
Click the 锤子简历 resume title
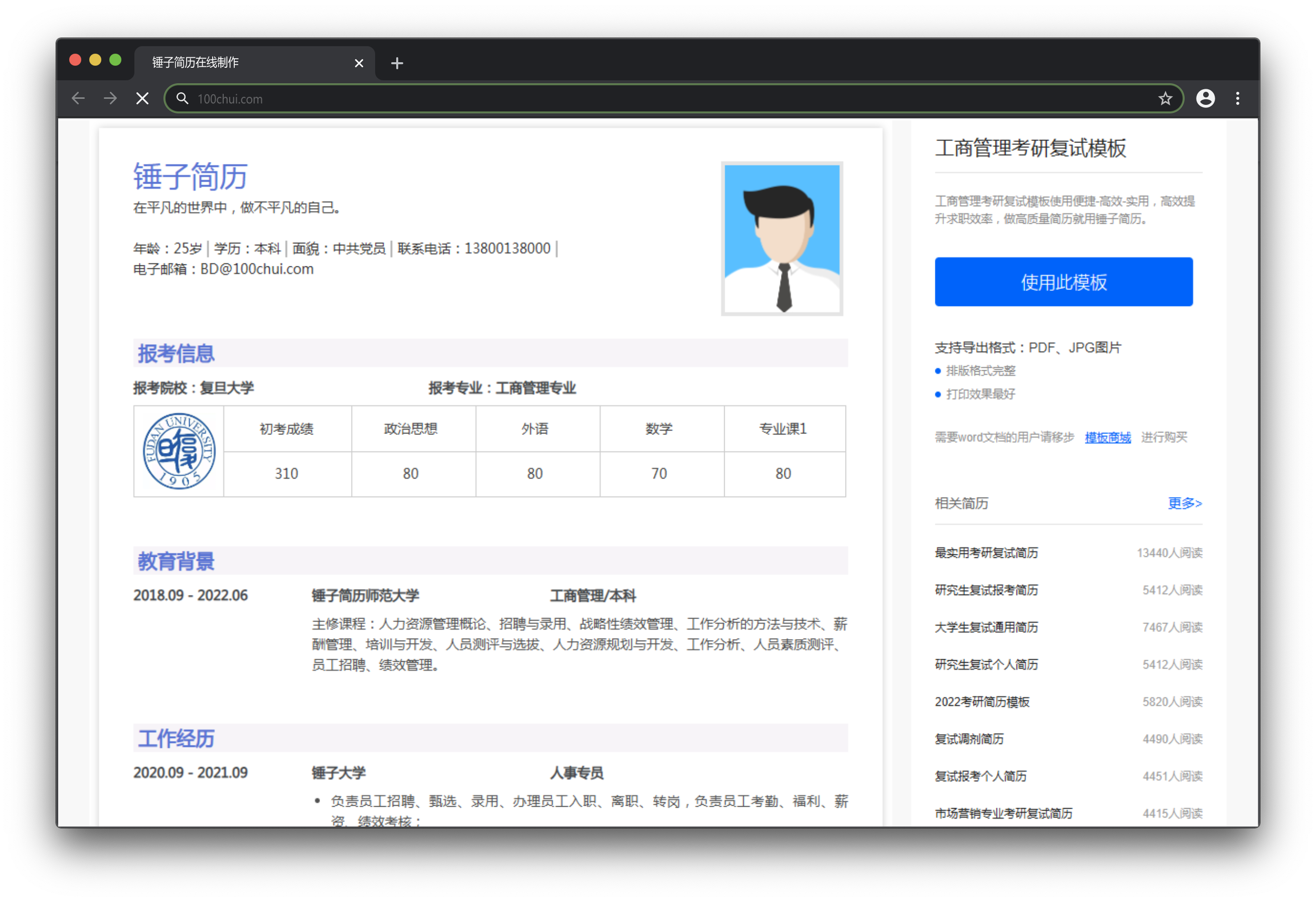pyautogui.click(x=190, y=176)
